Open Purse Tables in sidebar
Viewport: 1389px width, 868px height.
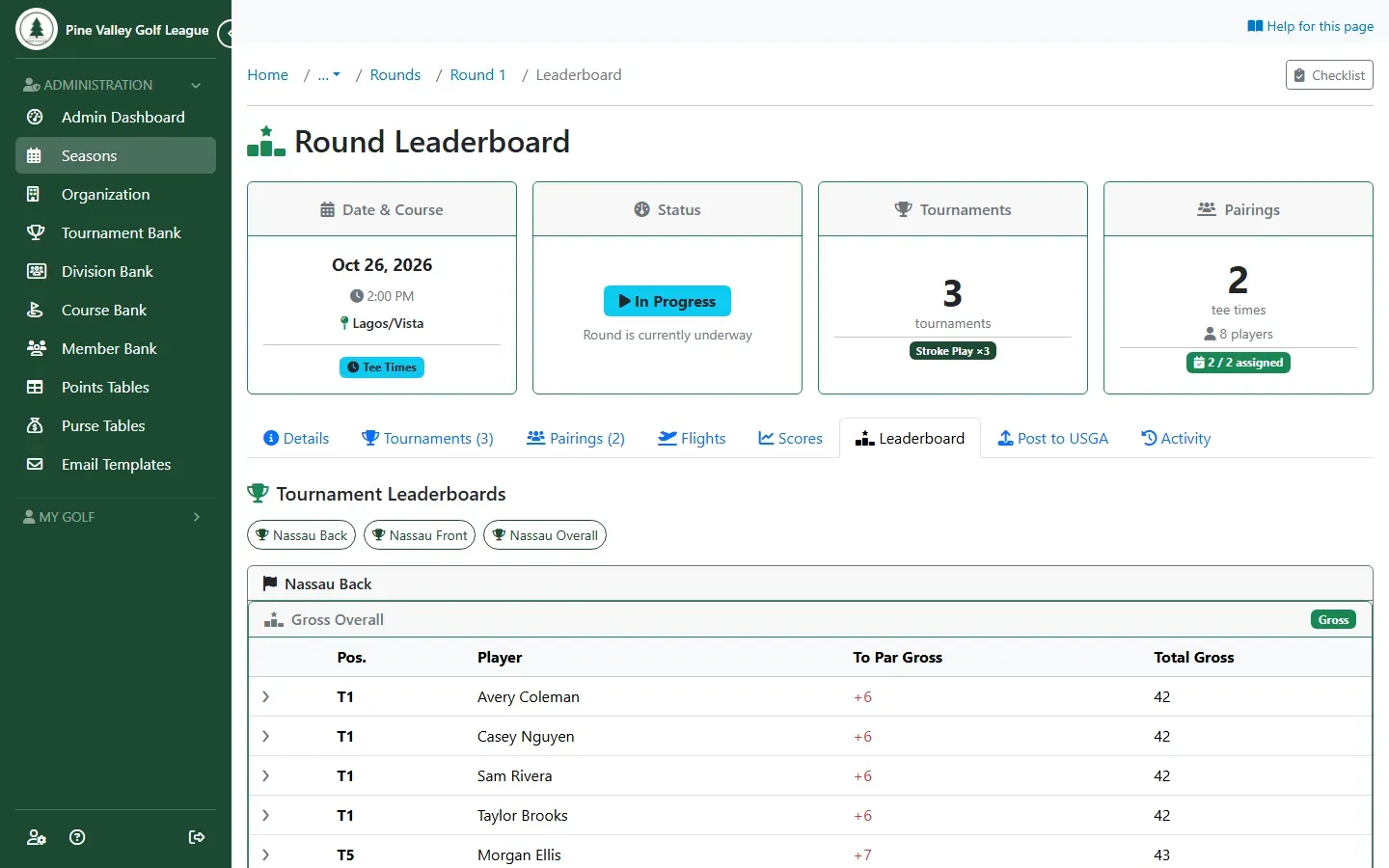[116, 425]
